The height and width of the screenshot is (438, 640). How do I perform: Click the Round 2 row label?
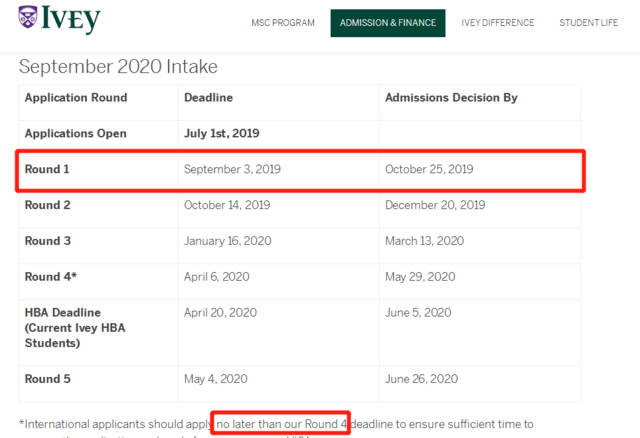(x=47, y=205)
